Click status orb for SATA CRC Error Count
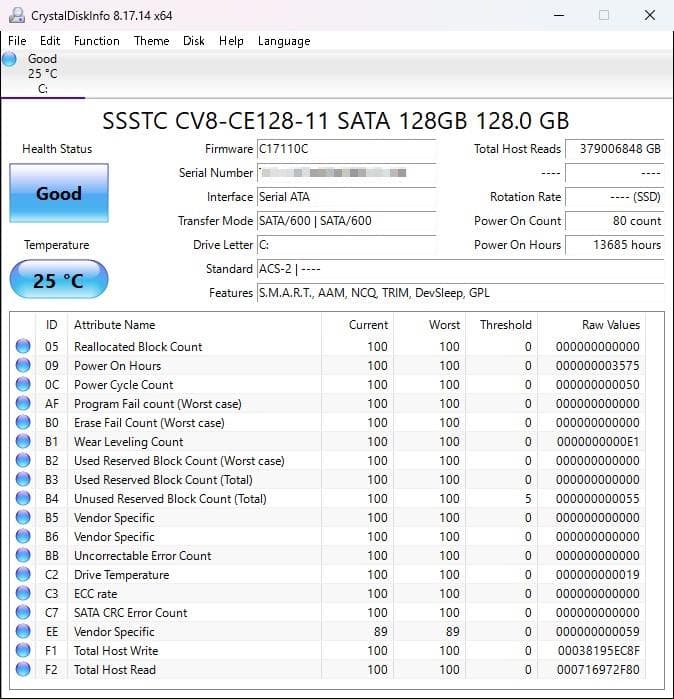The height and width of the screenshot is (699, 674). coord(23,613)
